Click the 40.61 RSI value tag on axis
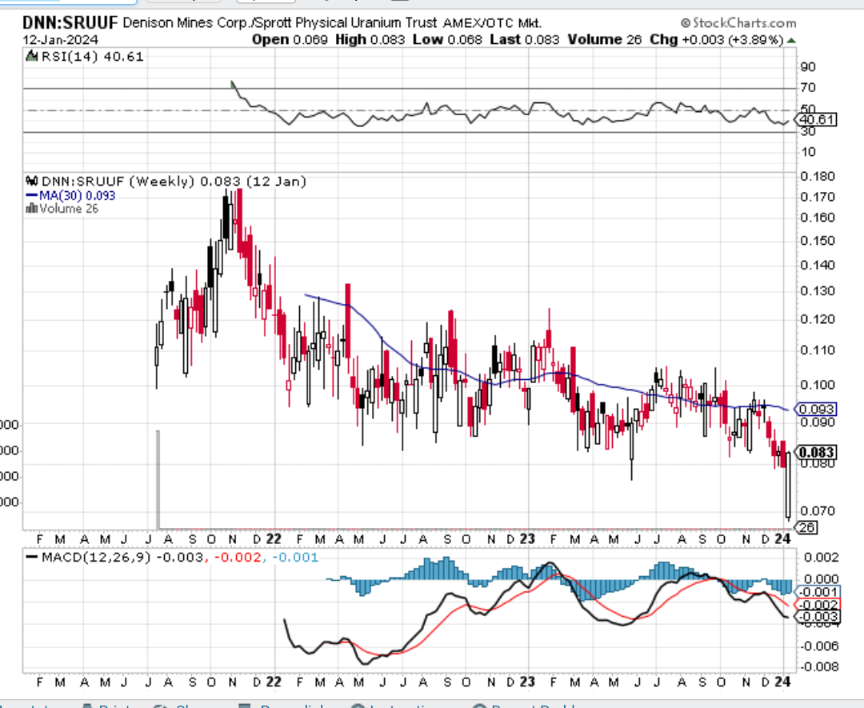 pos(817,120)
